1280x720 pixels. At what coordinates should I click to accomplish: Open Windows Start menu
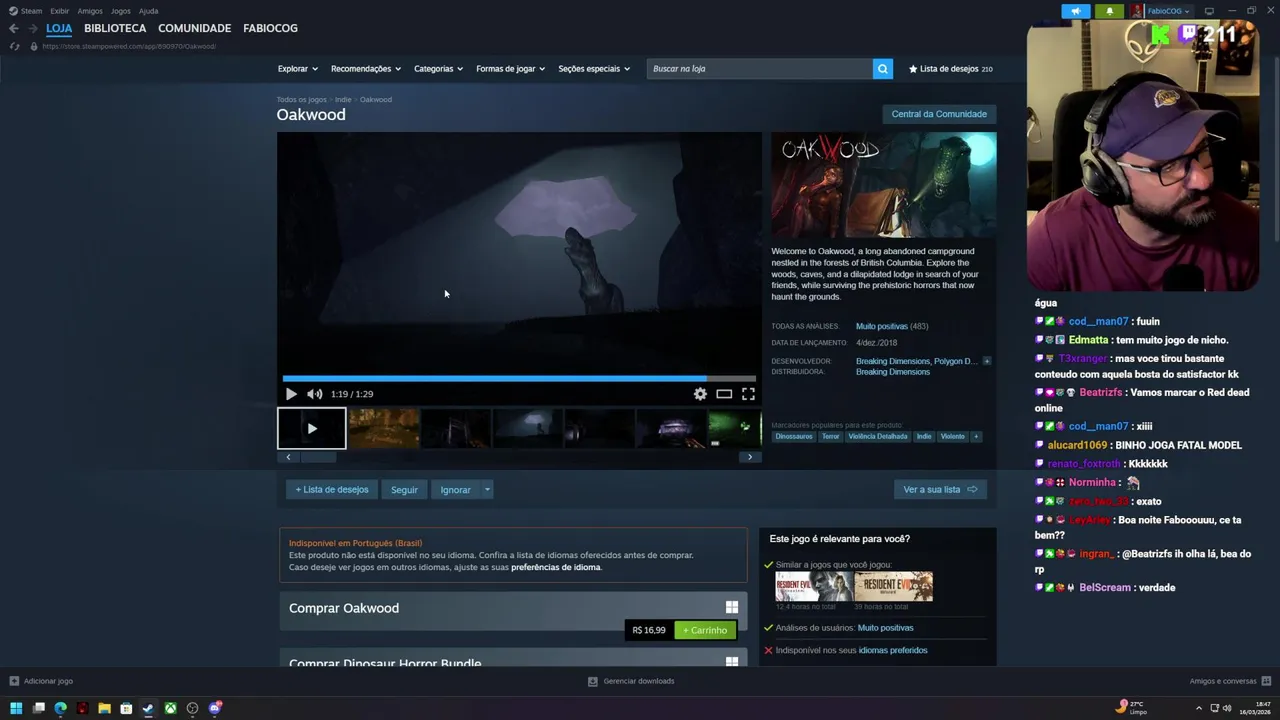click(16, 708)
